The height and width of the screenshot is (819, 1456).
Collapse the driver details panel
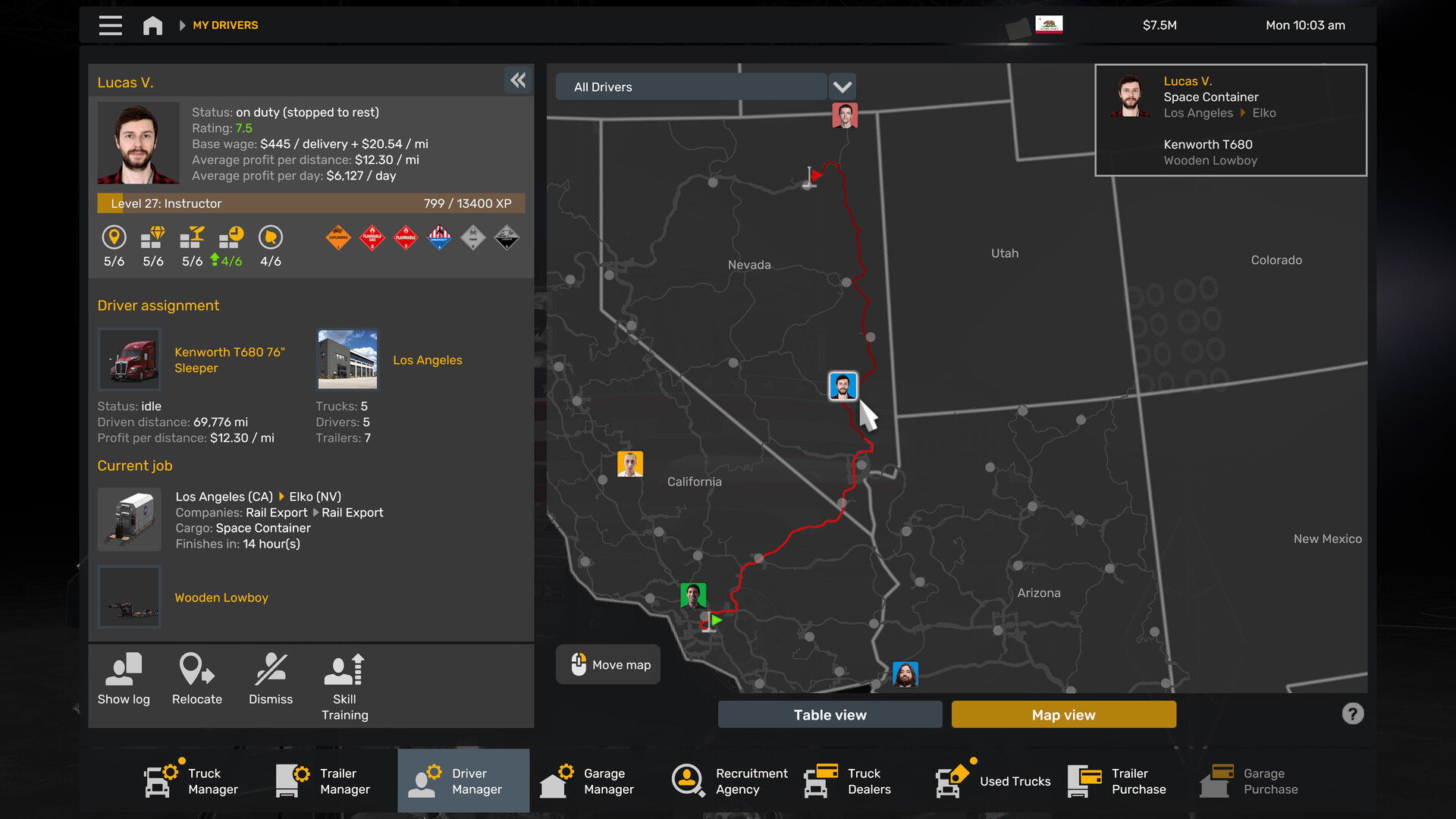pos(518,80)
